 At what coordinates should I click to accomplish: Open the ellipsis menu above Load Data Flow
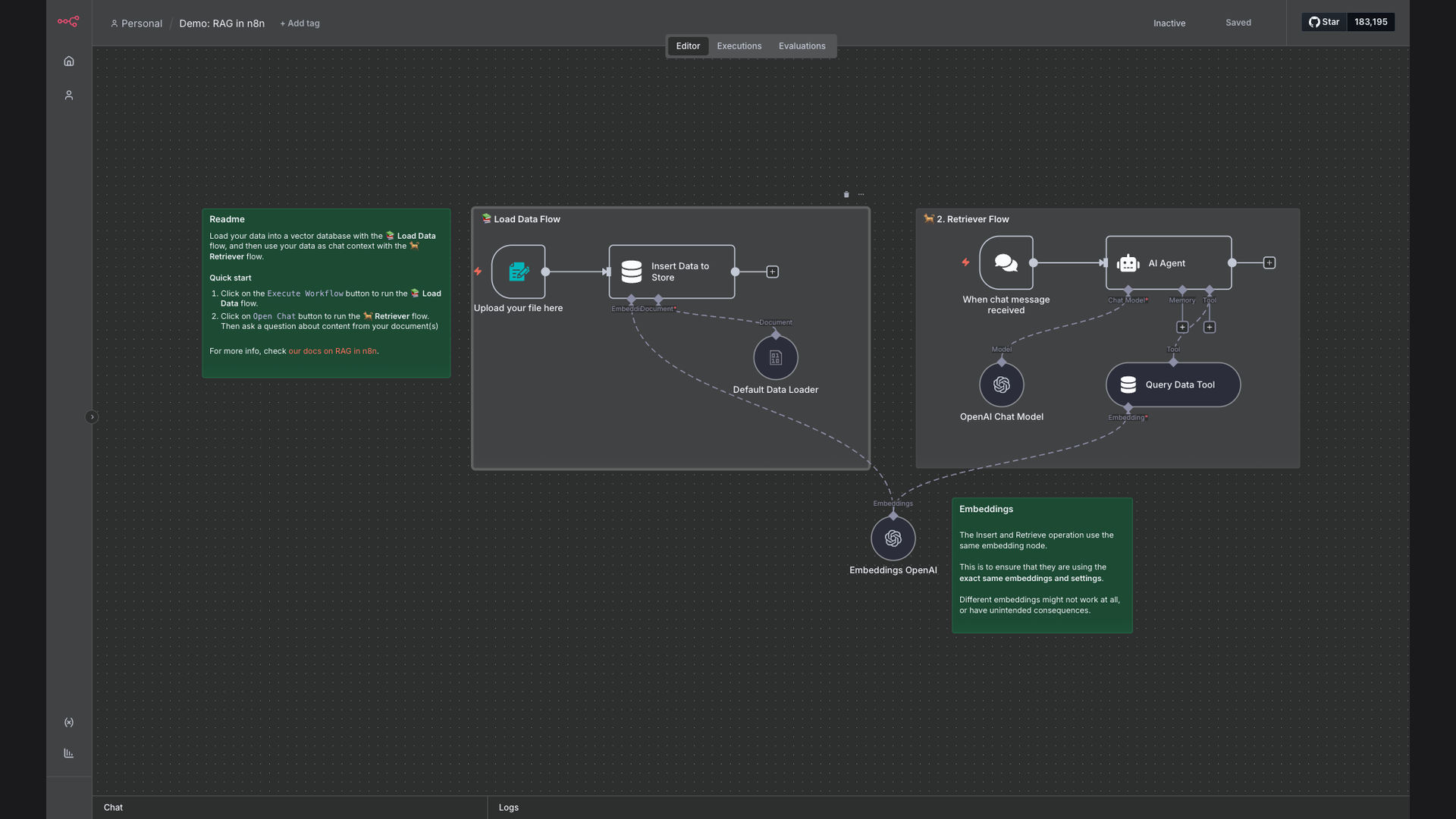pyautogui.click(x=861, y=194)
